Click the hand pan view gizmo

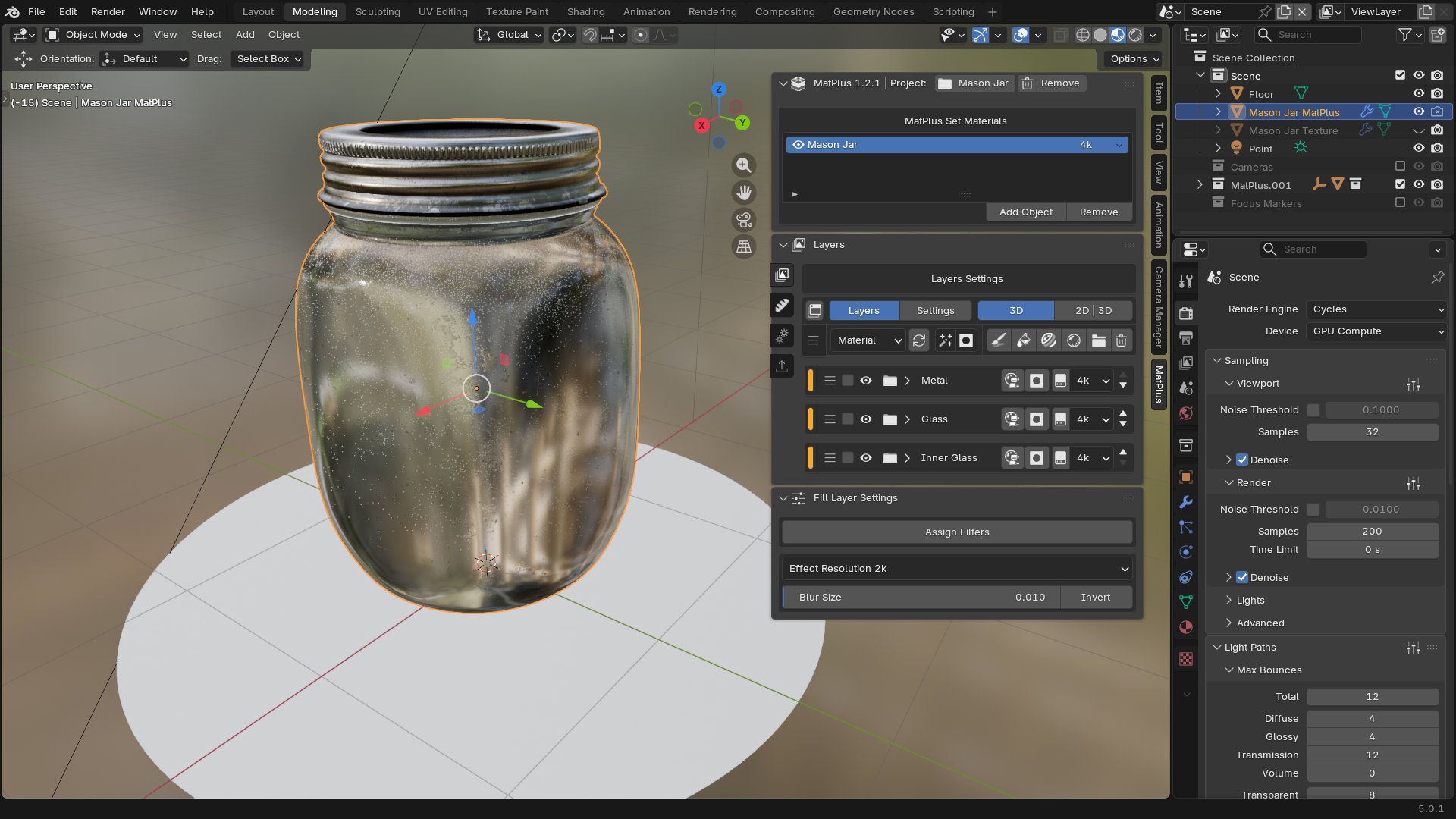click(744, 193)
